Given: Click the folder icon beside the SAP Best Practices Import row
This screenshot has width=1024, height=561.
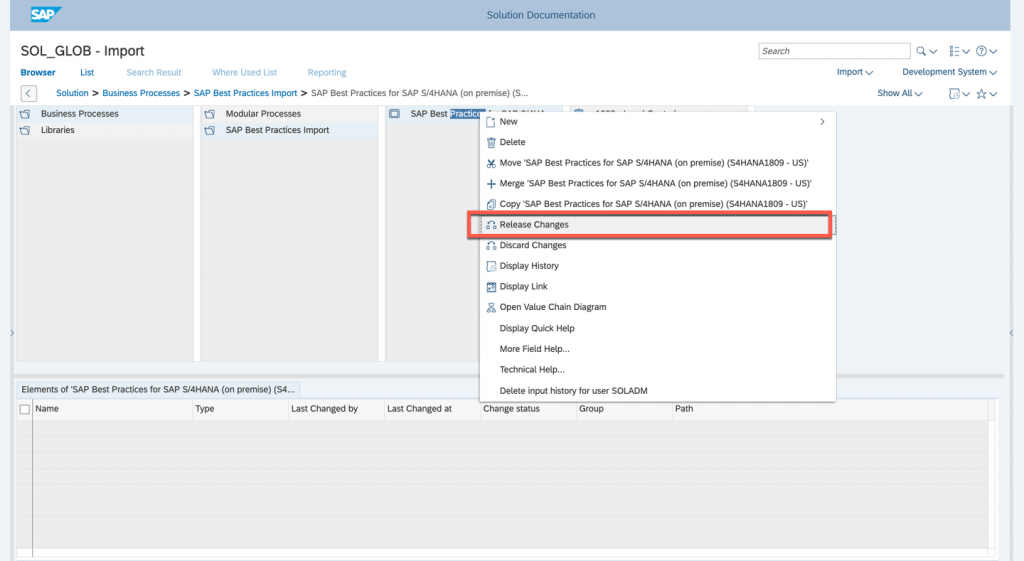Looking at the screenshot, I should [210, 130].
